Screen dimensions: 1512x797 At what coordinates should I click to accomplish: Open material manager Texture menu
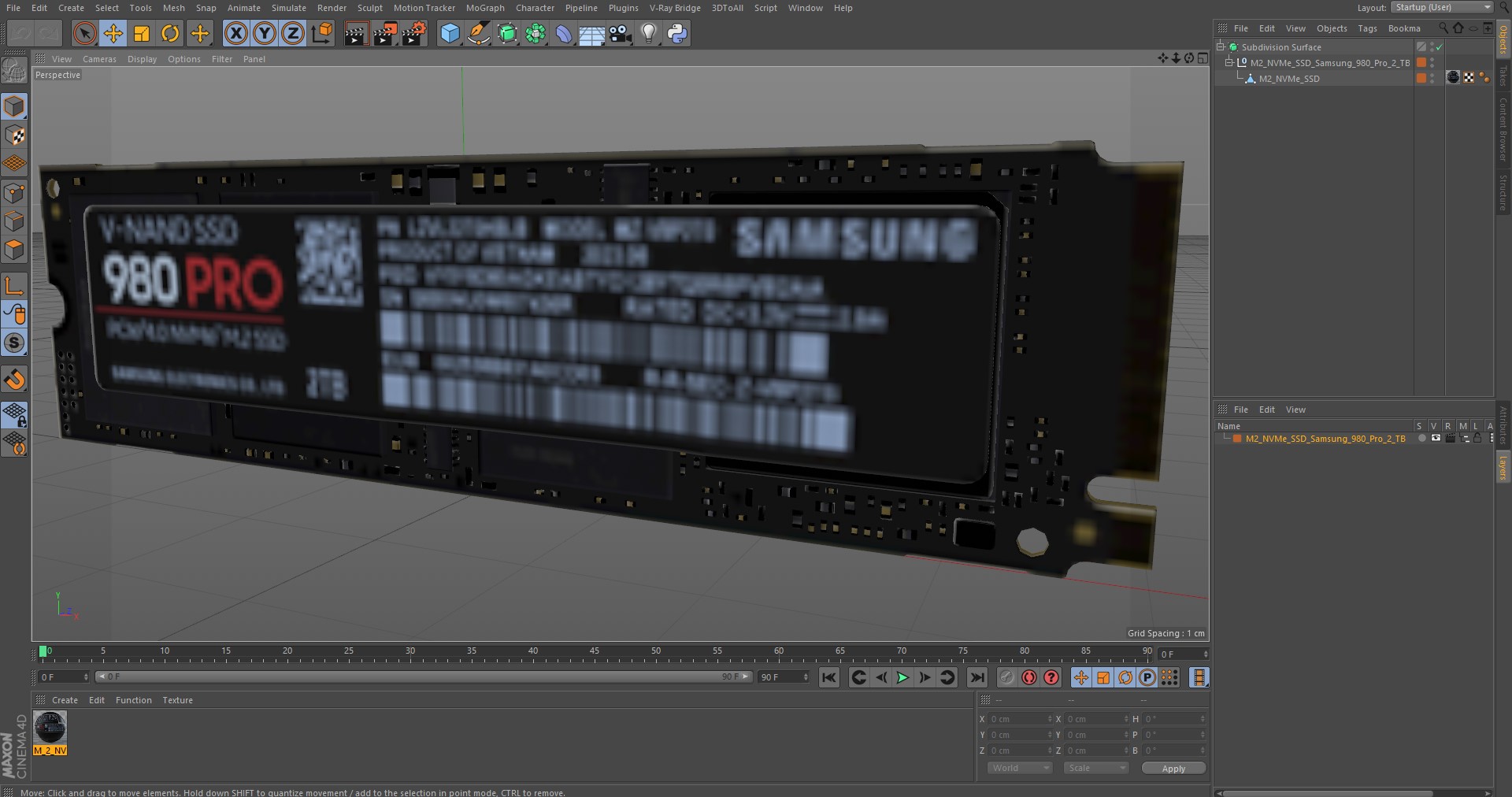tap(177, 700)
